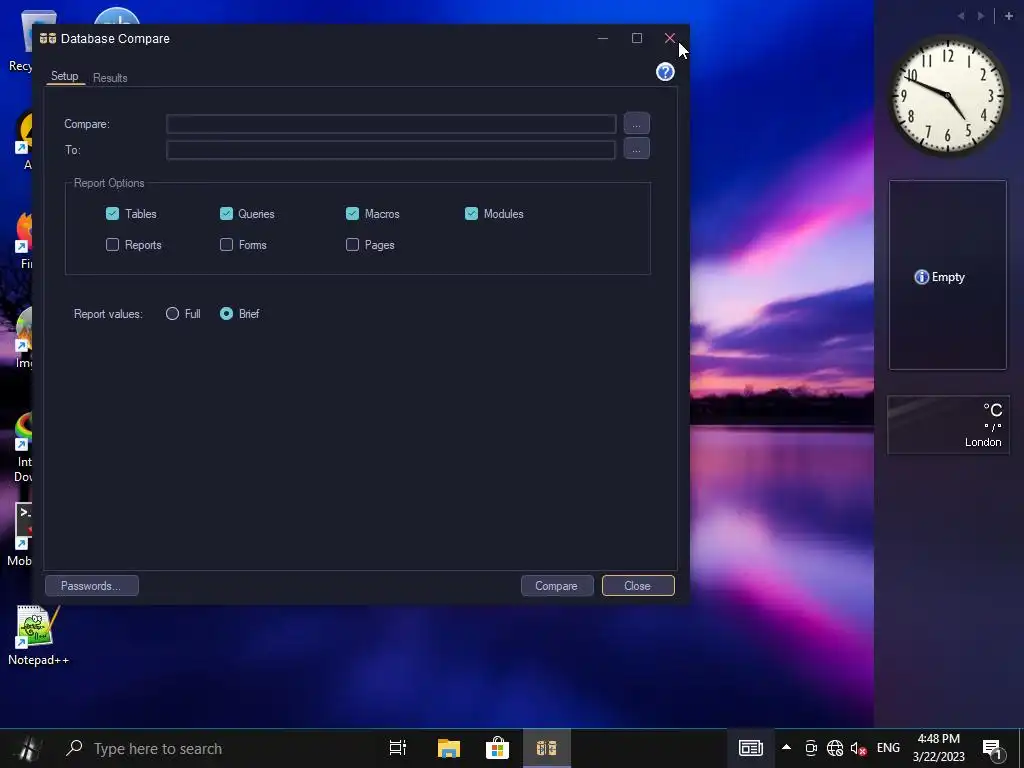Close Database Compare via title bar X
Screen dimensions: 1024x768
point(669,39)
